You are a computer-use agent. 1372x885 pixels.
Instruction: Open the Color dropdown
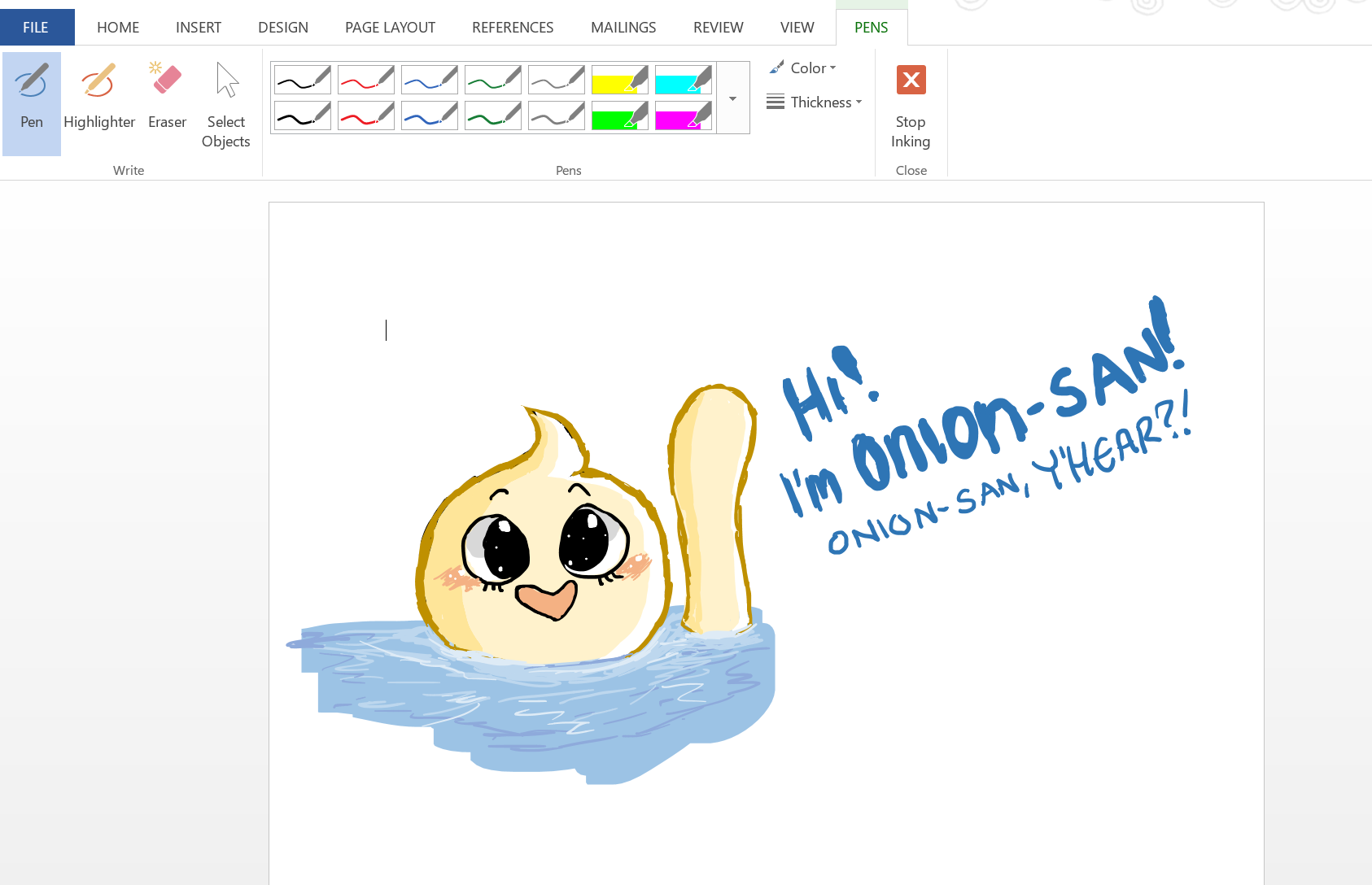point(803,68)
